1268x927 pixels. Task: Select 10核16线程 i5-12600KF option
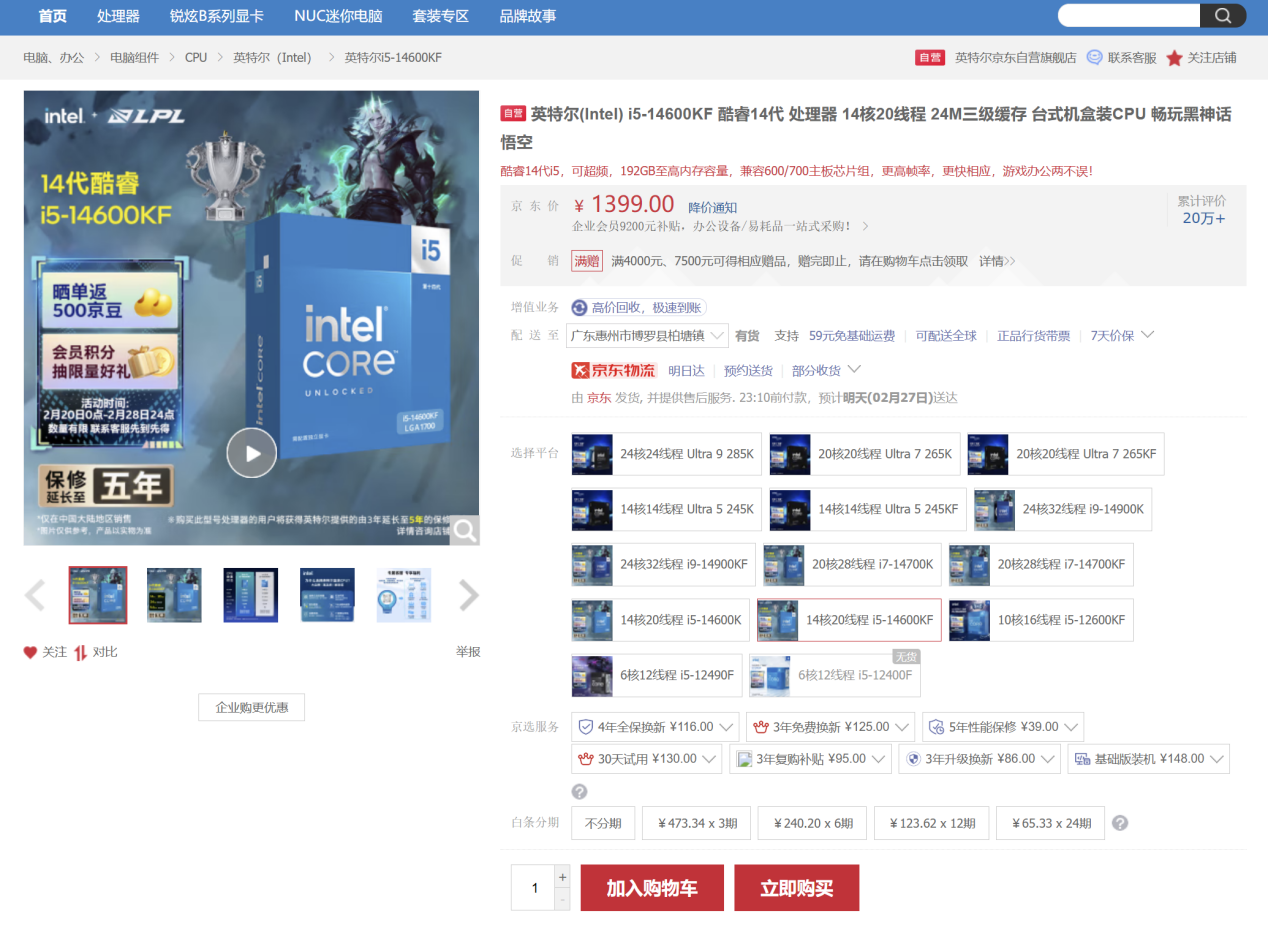coord(1041,620)
